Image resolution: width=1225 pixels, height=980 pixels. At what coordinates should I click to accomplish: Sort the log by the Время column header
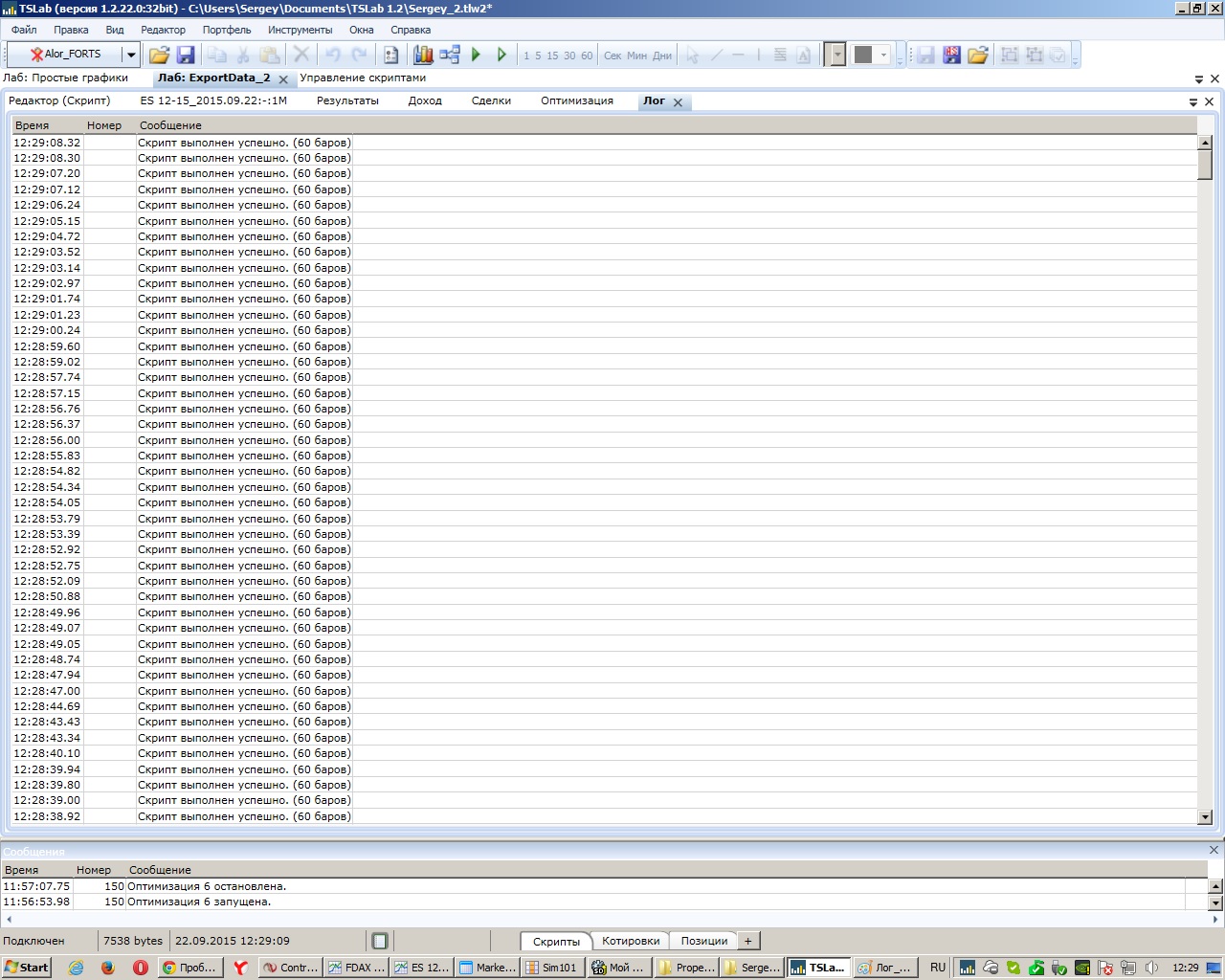(x=47, y=125)
